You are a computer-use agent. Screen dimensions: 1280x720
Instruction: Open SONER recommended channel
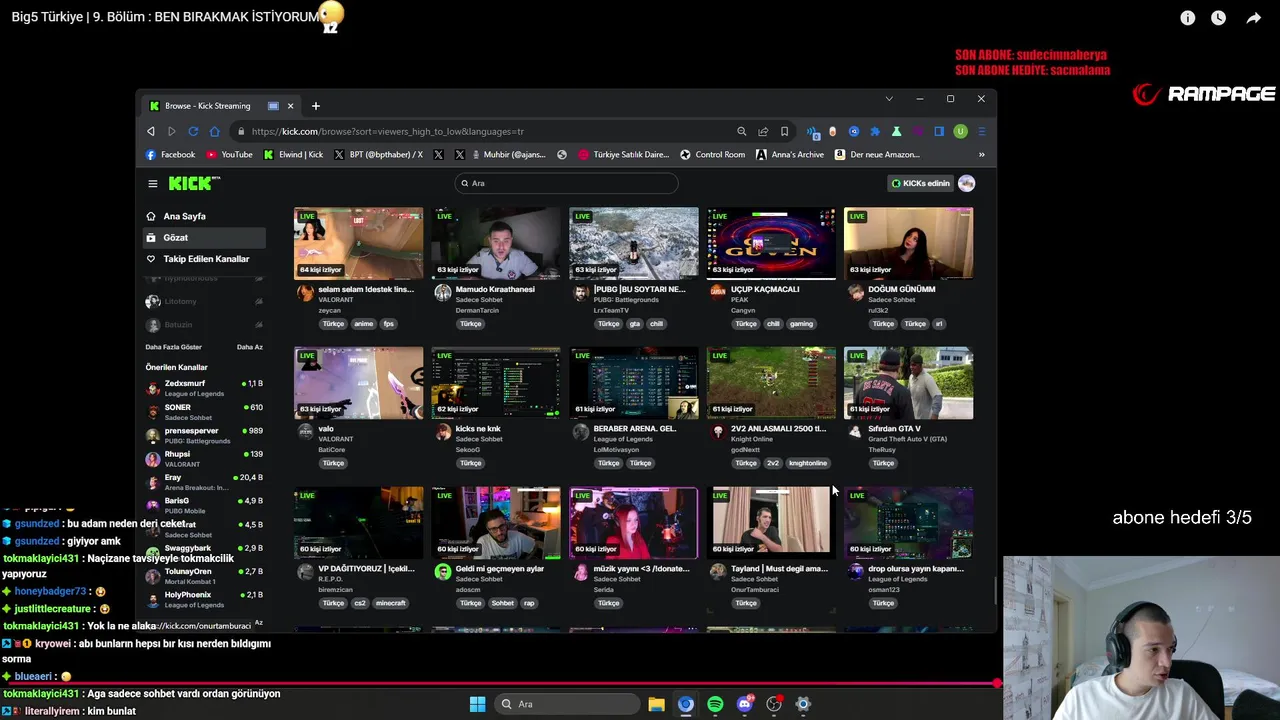click(x=204, y=412)
